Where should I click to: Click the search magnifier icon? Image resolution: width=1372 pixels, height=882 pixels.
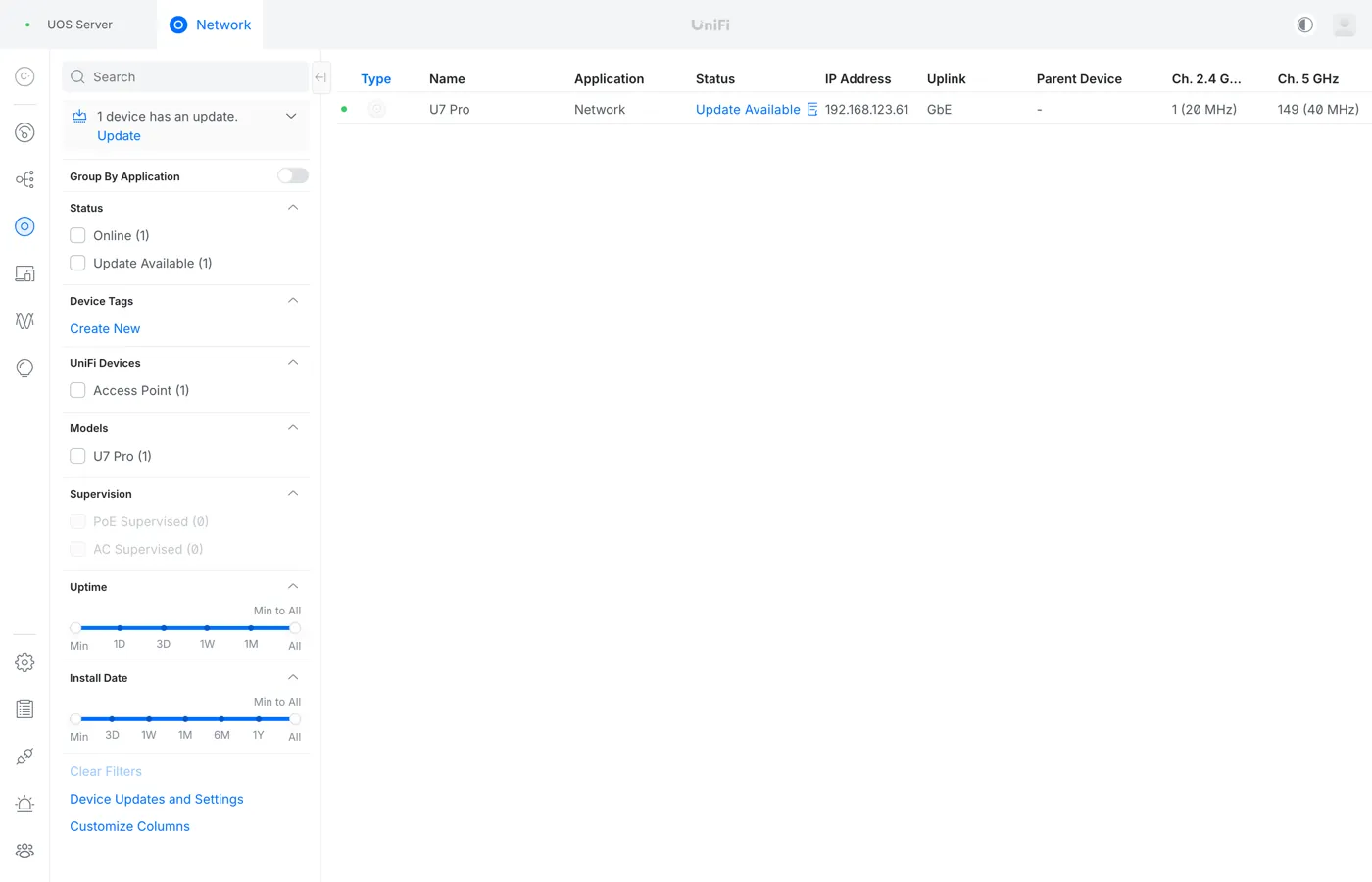[77, 76]
